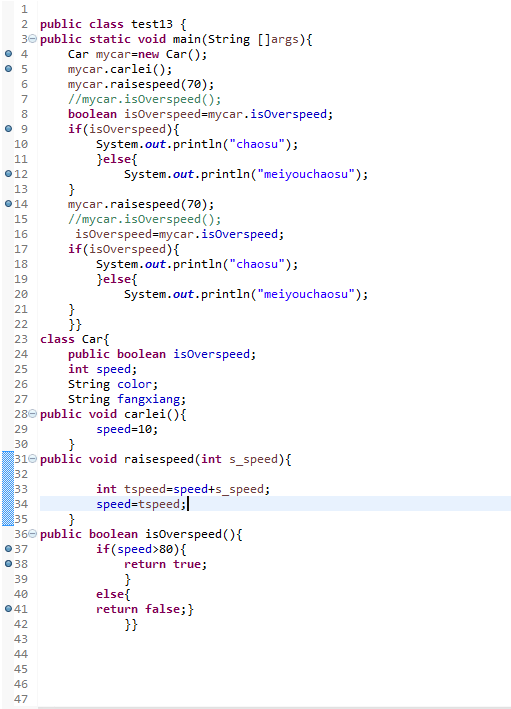Click 'mycar.raisespeed(70);' on line 14

[141, 204]
